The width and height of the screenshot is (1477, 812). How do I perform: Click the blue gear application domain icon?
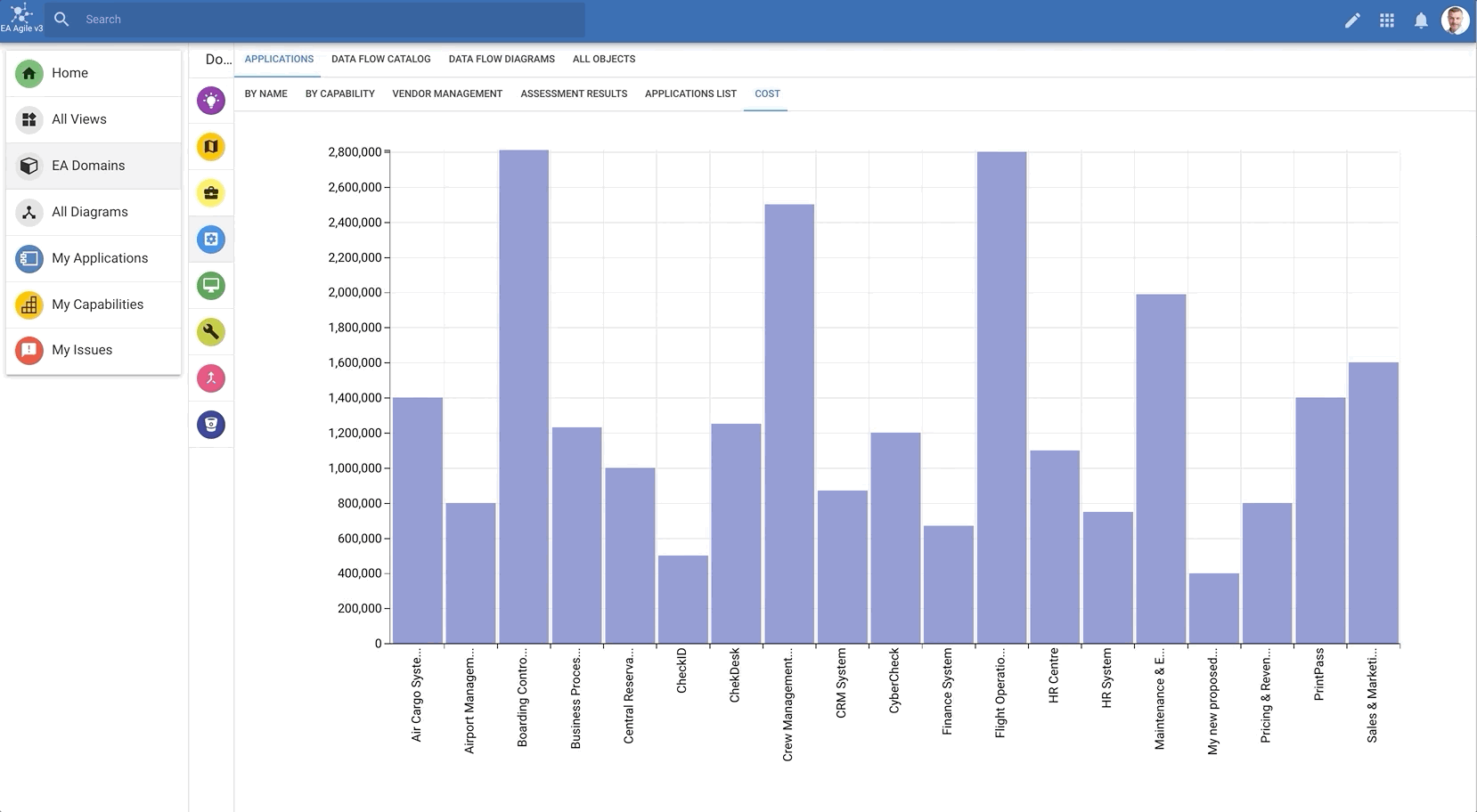click(211, 240)
